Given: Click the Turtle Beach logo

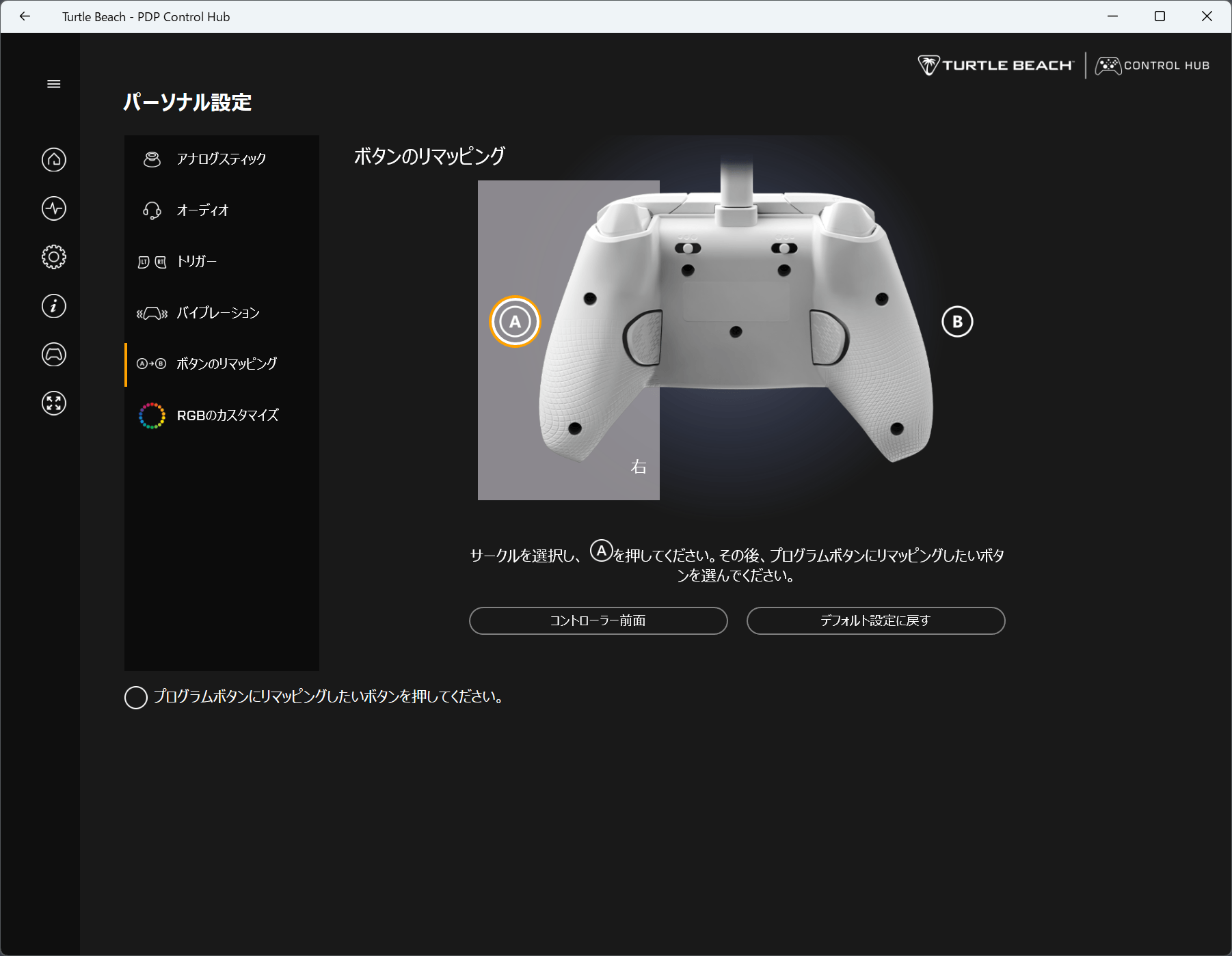Looking at the screenshot, I should pyautogui.click(x=995, y=66).
